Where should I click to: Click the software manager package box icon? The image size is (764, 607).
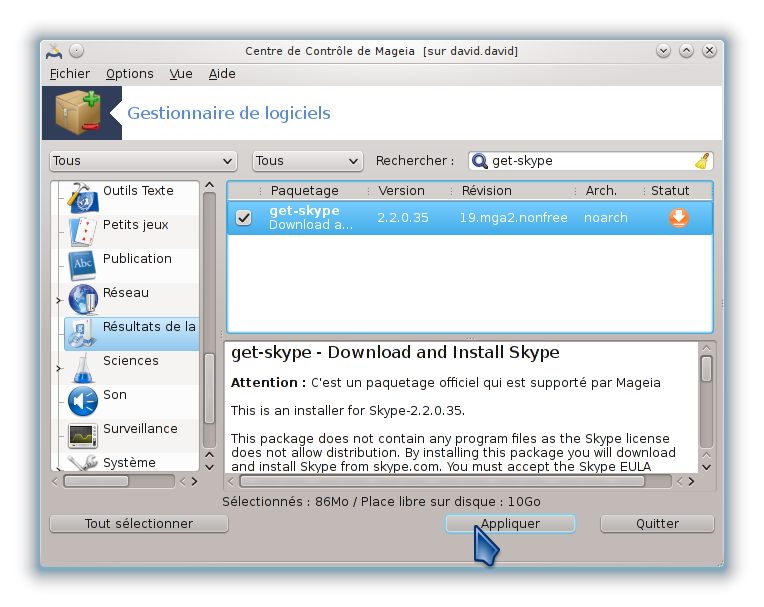(78, 113)
